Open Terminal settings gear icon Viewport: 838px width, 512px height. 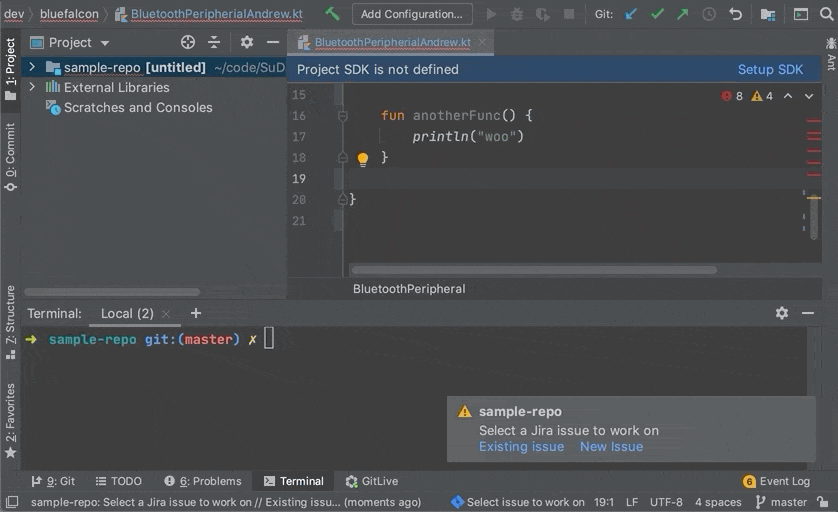[781, 313]
